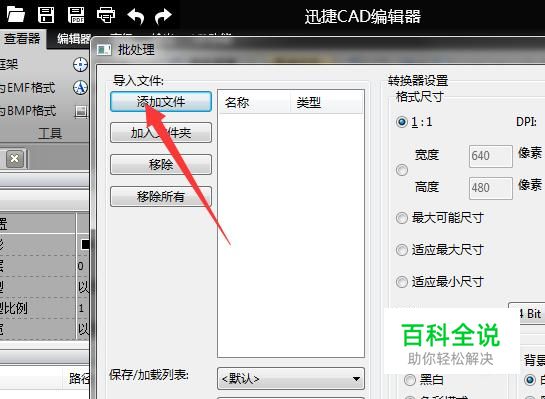Click the 加入文件夹 button

tap(161, 132)
